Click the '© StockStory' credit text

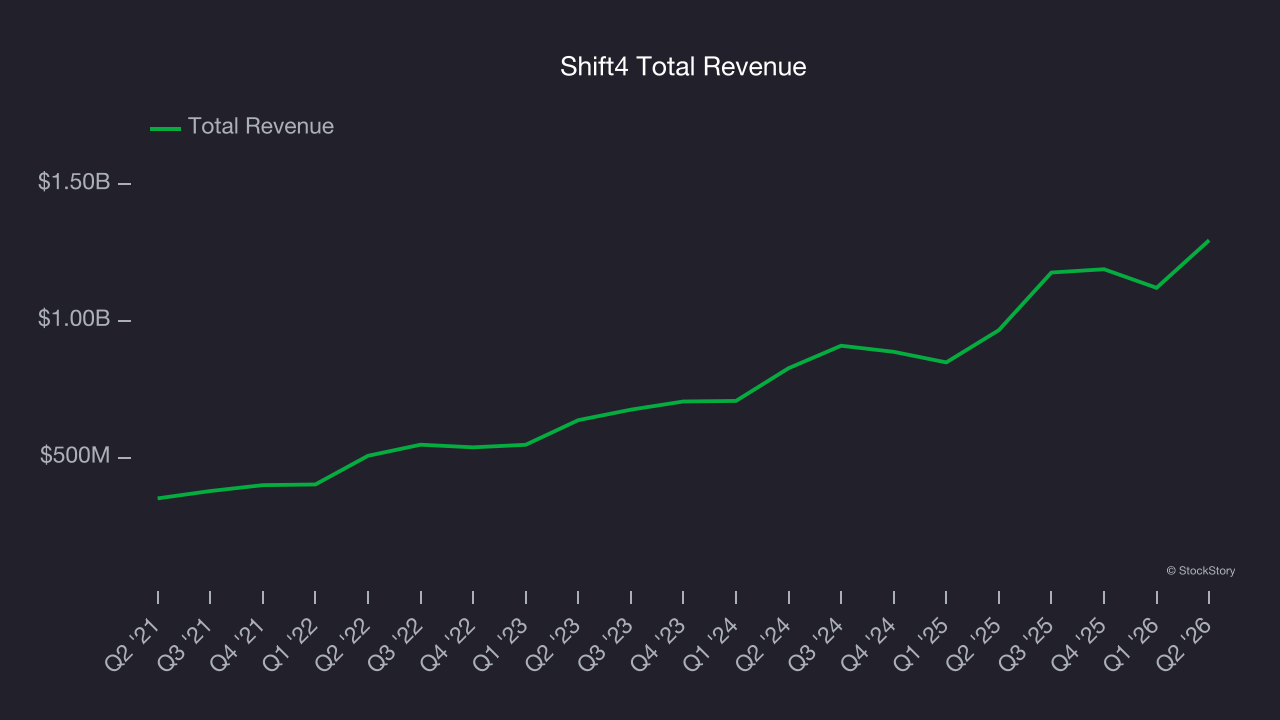1201,571
